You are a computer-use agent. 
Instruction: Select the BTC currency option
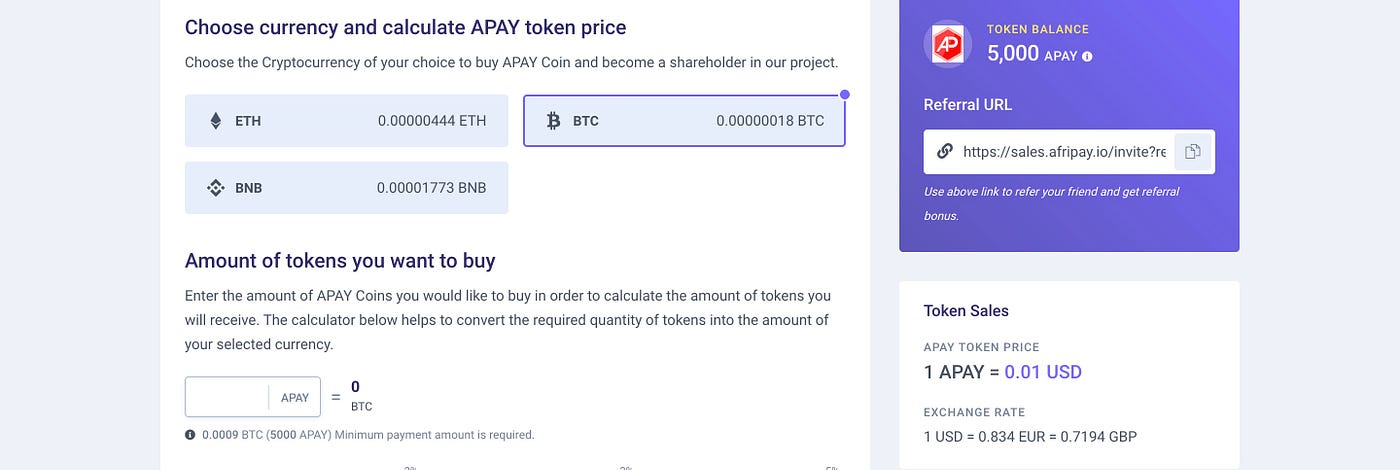click(684, 121)
